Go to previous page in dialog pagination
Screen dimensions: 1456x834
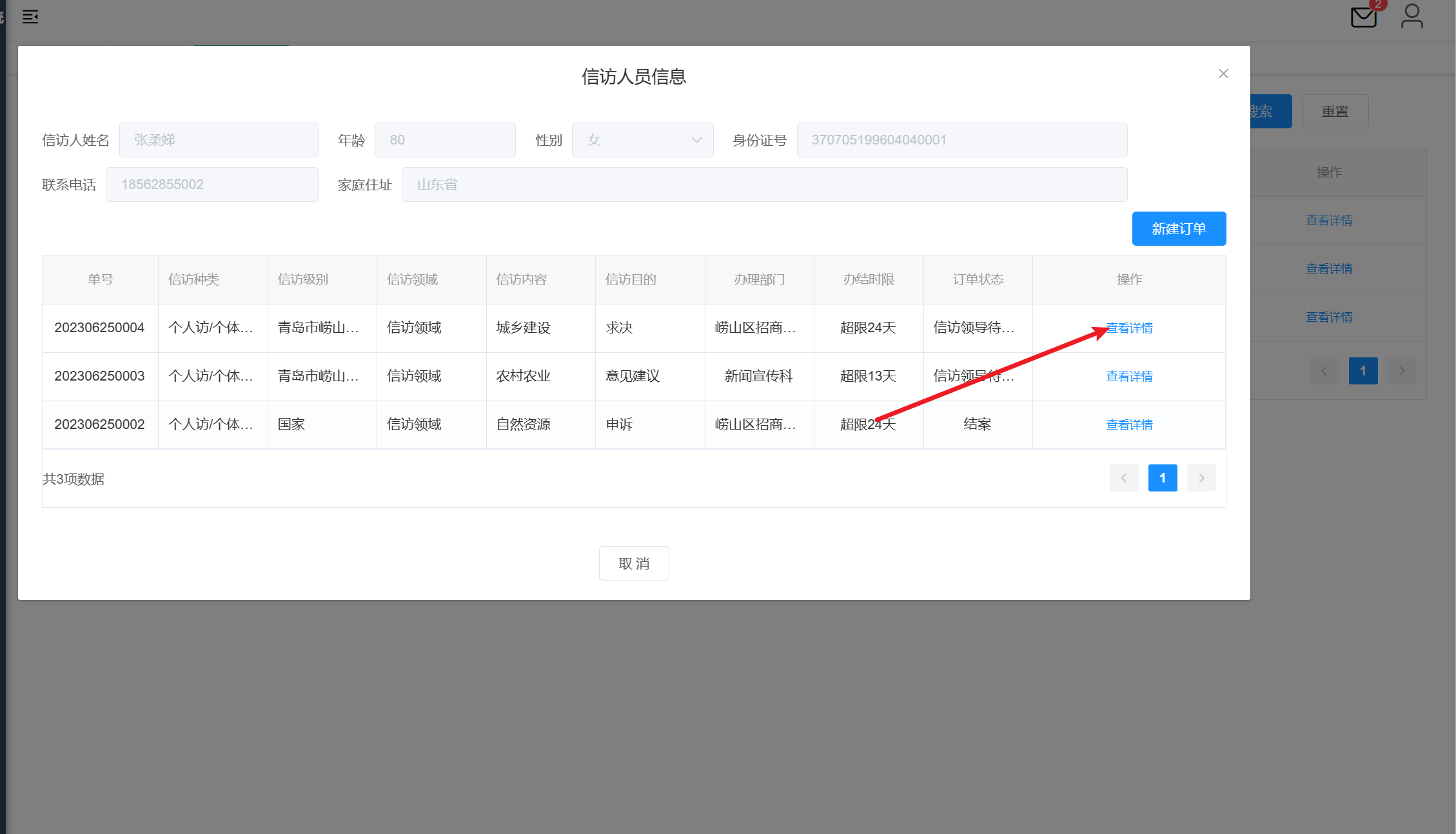point(1124,478)
